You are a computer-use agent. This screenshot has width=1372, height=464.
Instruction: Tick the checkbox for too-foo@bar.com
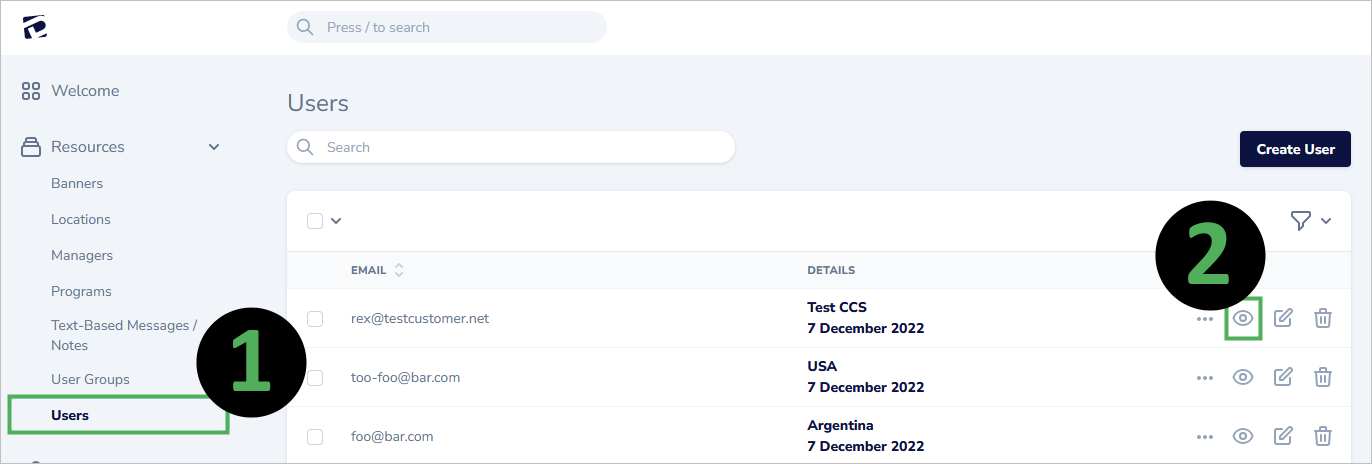(x=315, y=378)
